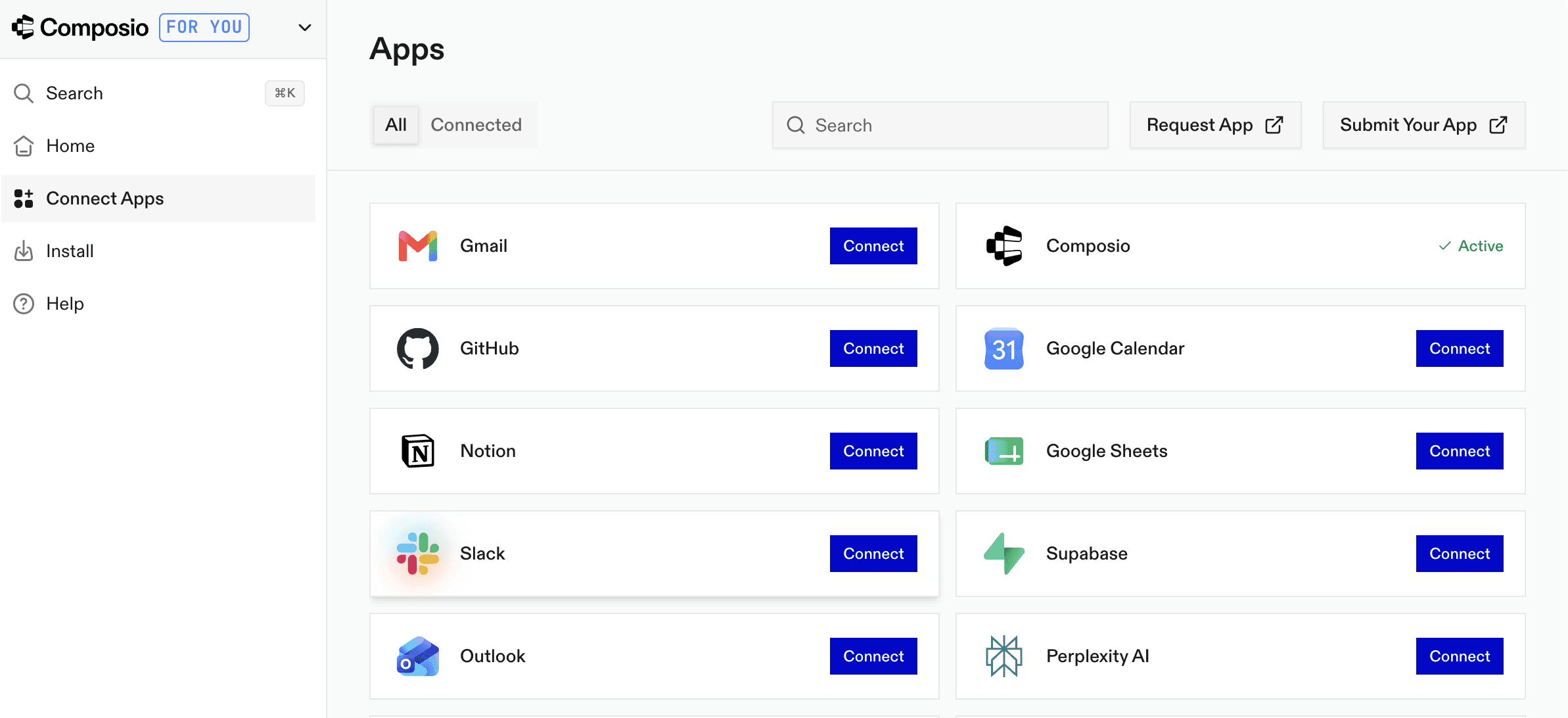This screenshot has width=1568, height=718.
Task: Click external link icon on Request App
Action: (x=1274, y=125)
